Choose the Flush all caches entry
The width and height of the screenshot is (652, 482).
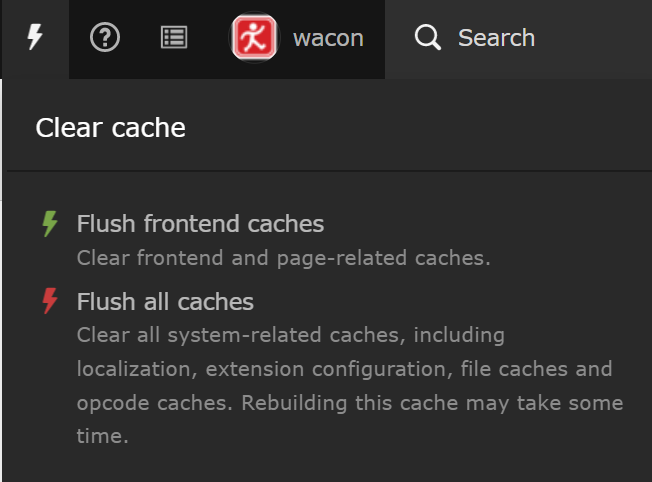(165, 301)
